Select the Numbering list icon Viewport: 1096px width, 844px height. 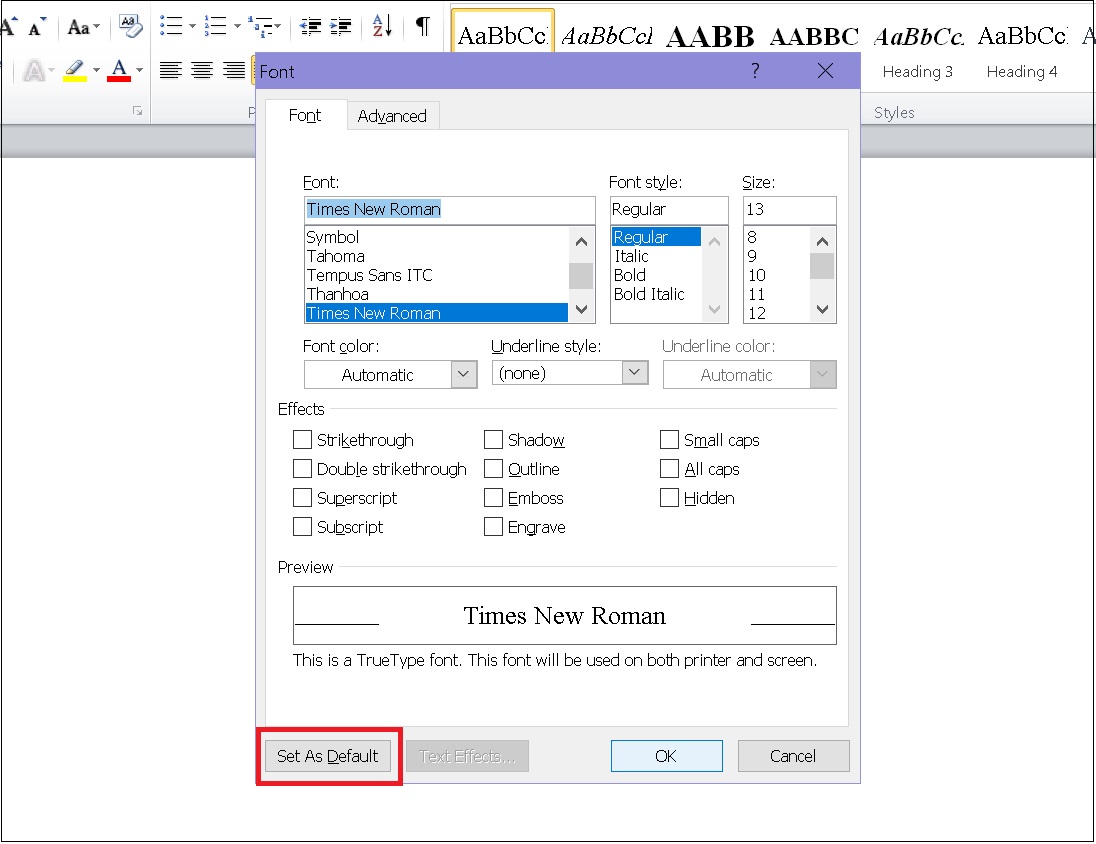[214, 25]
